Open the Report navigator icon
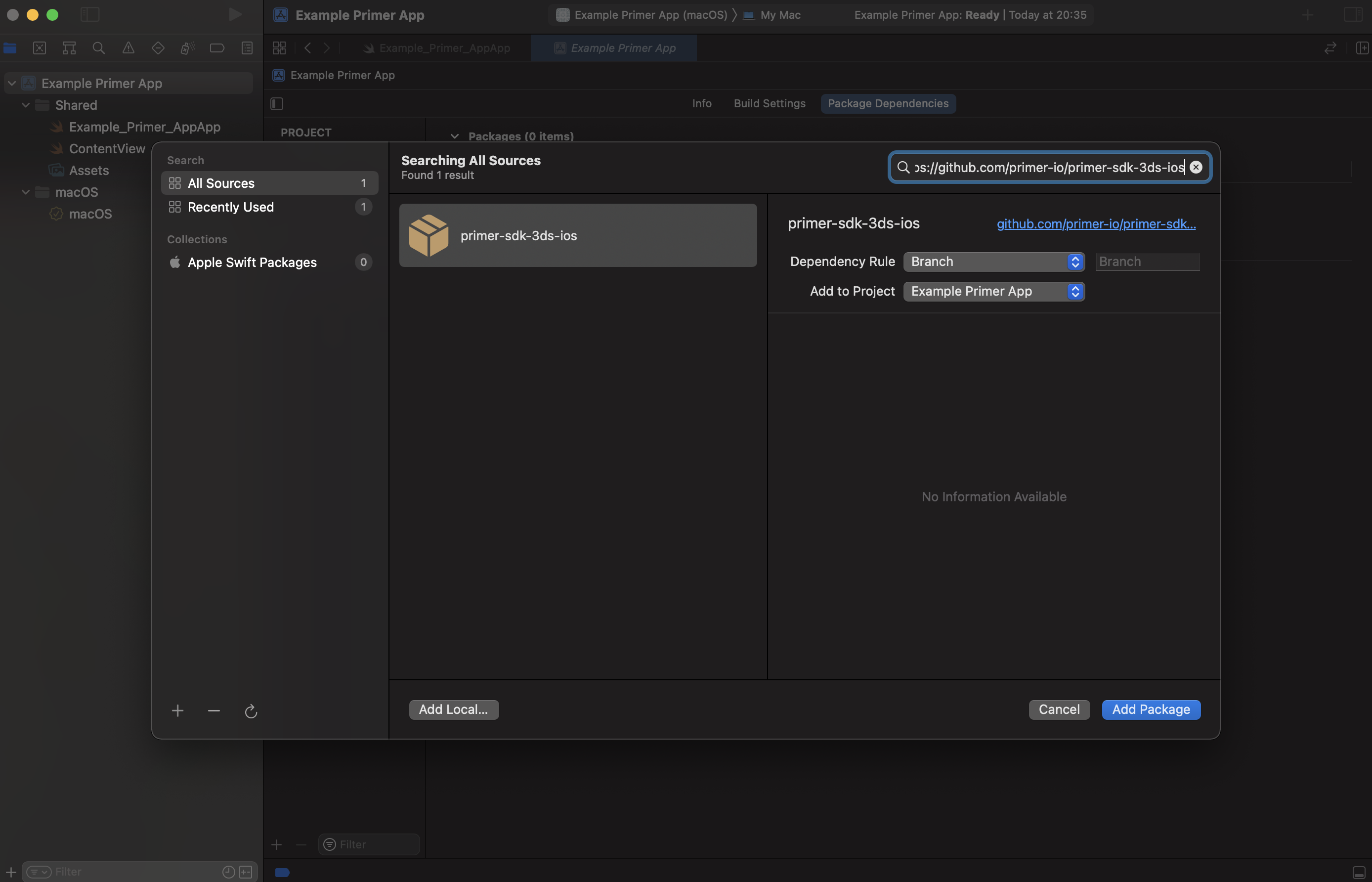Viewport: 1372px width, 882px height. [x=247, y=48]
